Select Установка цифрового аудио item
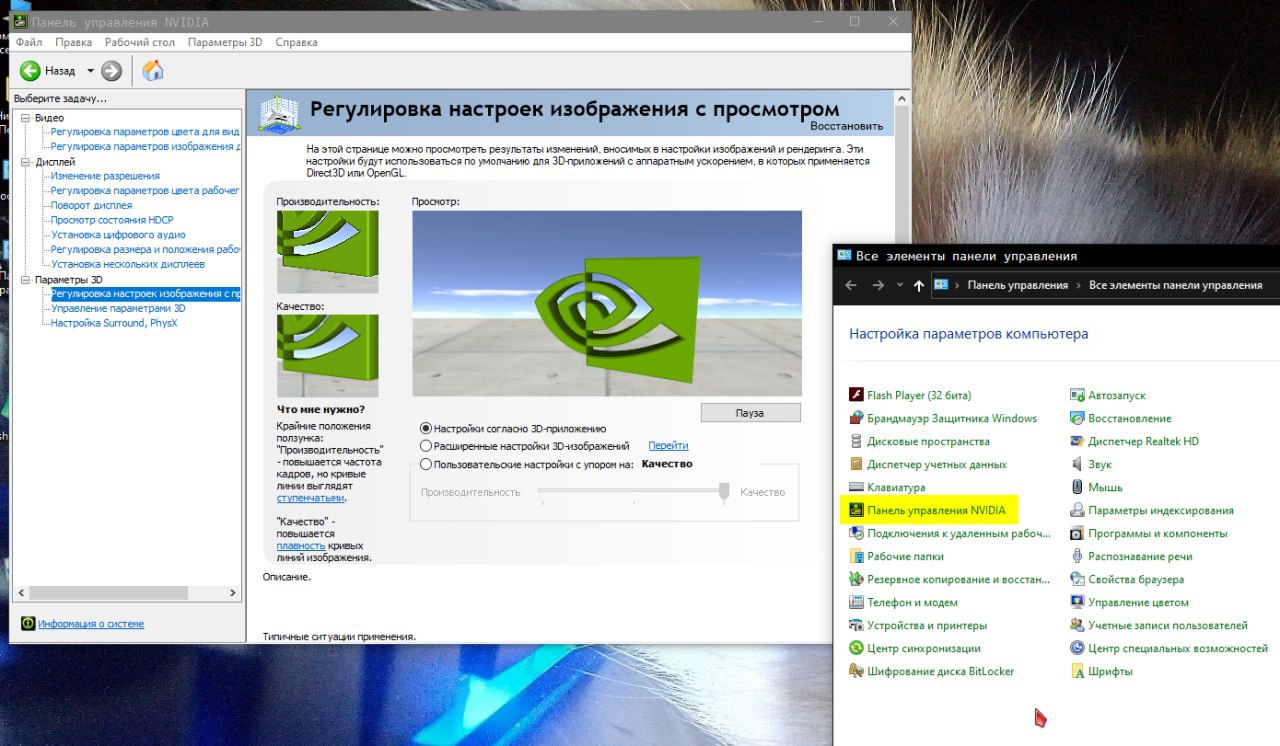This screenshot has height=746, width=1280. [118, 235]
